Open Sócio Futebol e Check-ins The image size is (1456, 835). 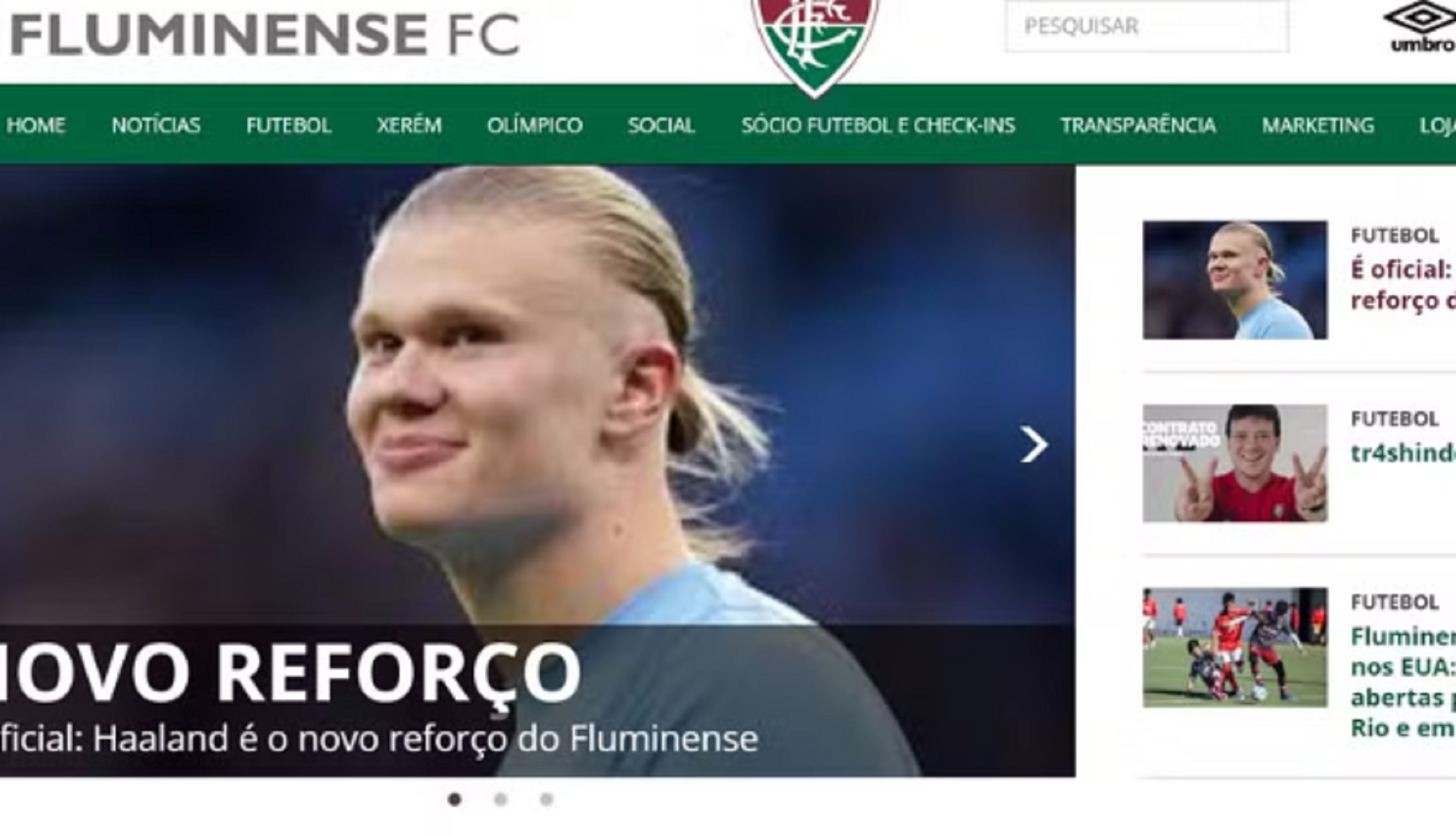click(878, 125)
